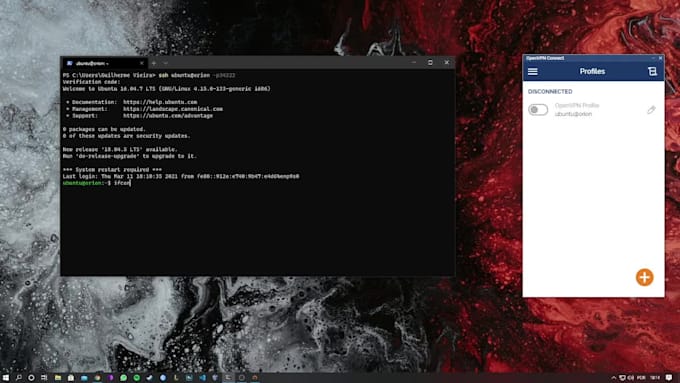Open the notification action center icon

coord(669,378)
